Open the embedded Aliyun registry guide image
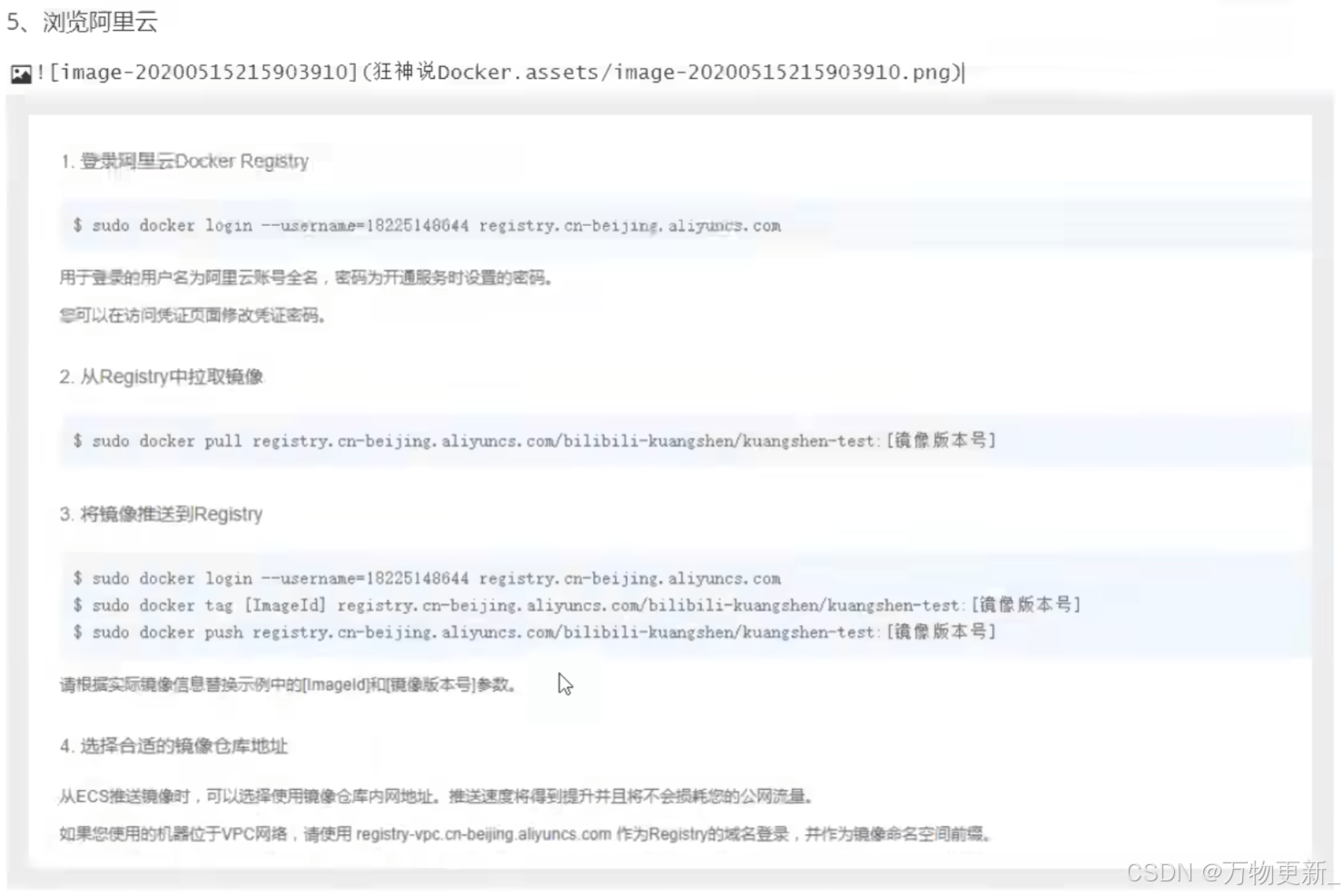1344x896 pixels. [x=670, y=490]
